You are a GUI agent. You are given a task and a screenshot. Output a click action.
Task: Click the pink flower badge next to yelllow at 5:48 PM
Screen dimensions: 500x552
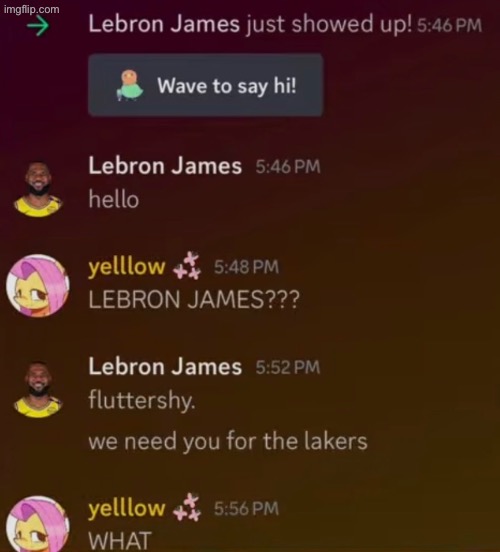pyautogui.click(x=187, y=266)
